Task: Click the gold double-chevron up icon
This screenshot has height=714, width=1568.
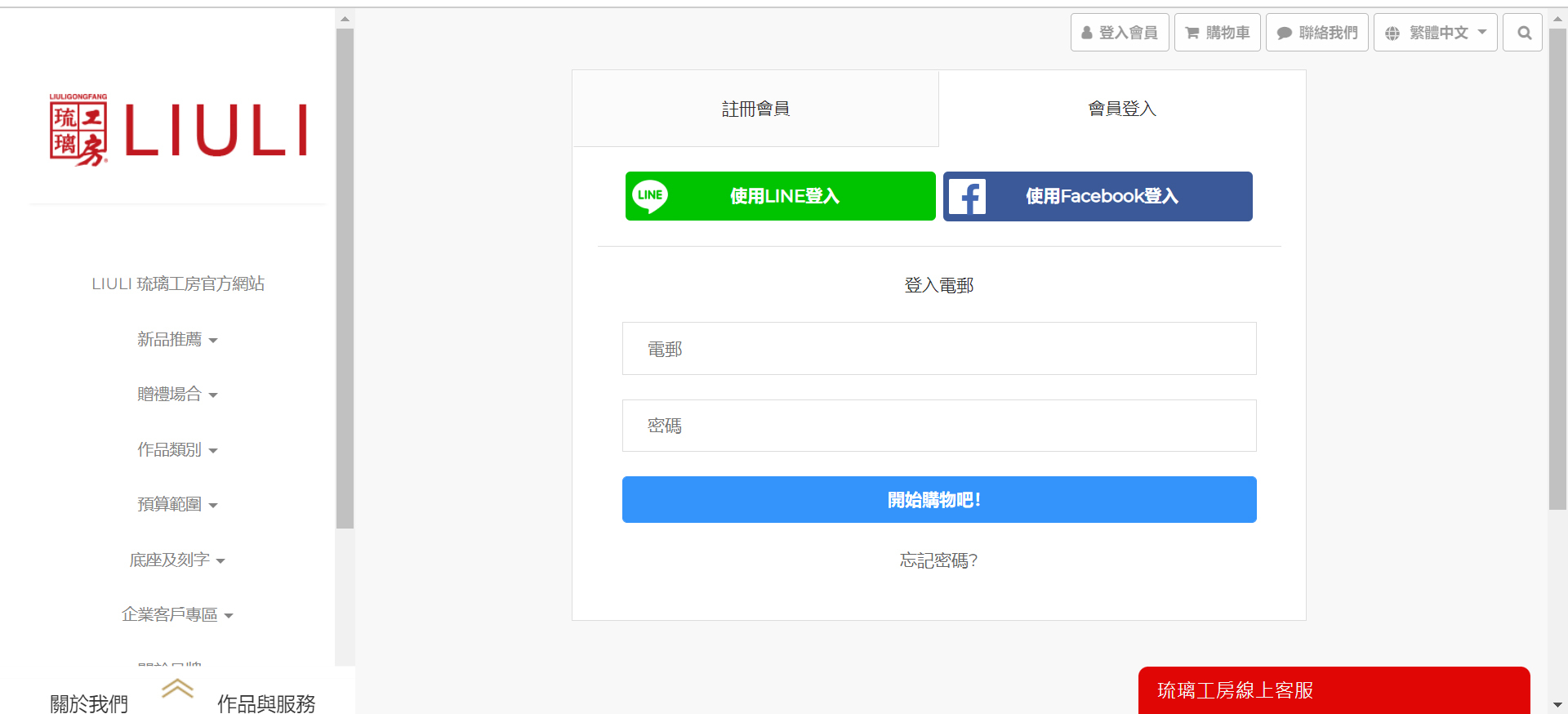Action: [x=177, y=689]
